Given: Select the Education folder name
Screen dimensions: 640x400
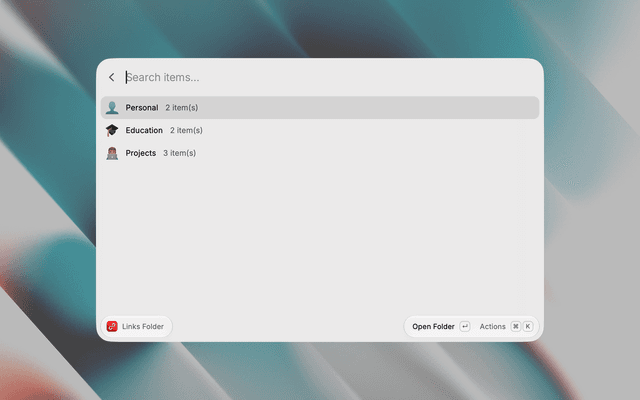Looking at the screenshot, I should point(144,130).
